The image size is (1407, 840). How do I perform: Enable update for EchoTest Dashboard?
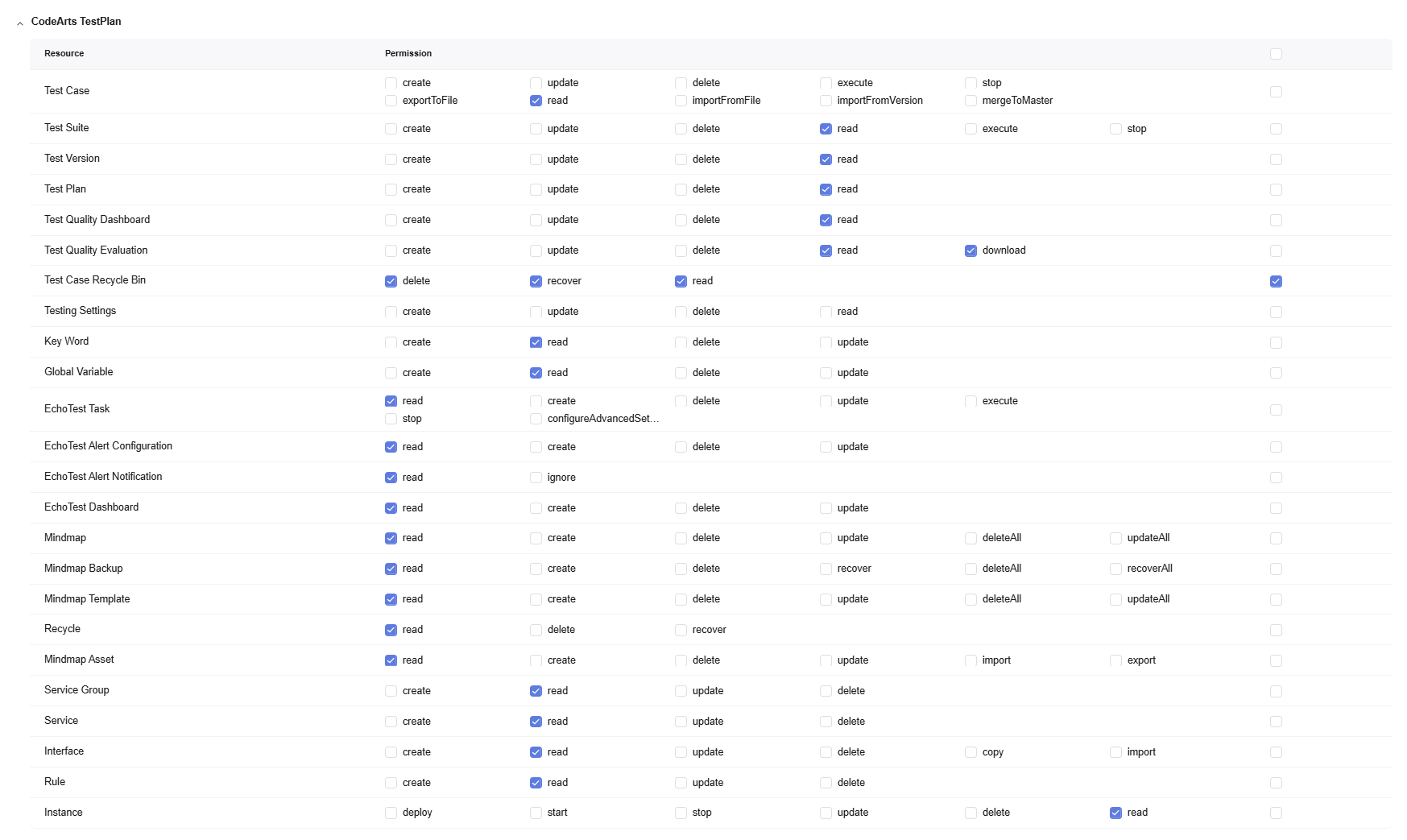click(826, 508)
